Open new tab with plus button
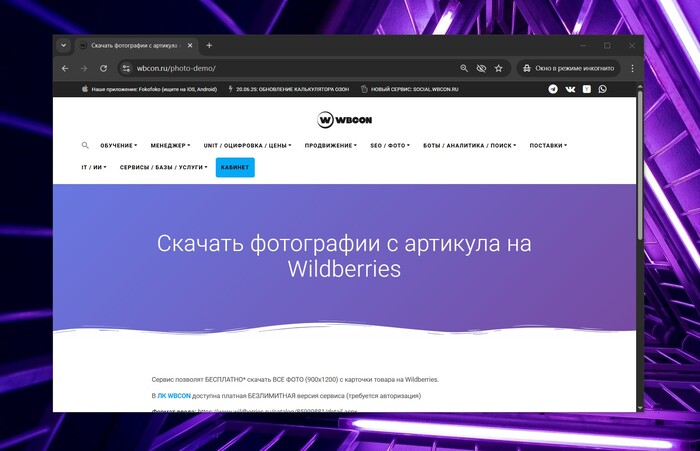Viewport: 700px width, 451px height. point(209,46)
